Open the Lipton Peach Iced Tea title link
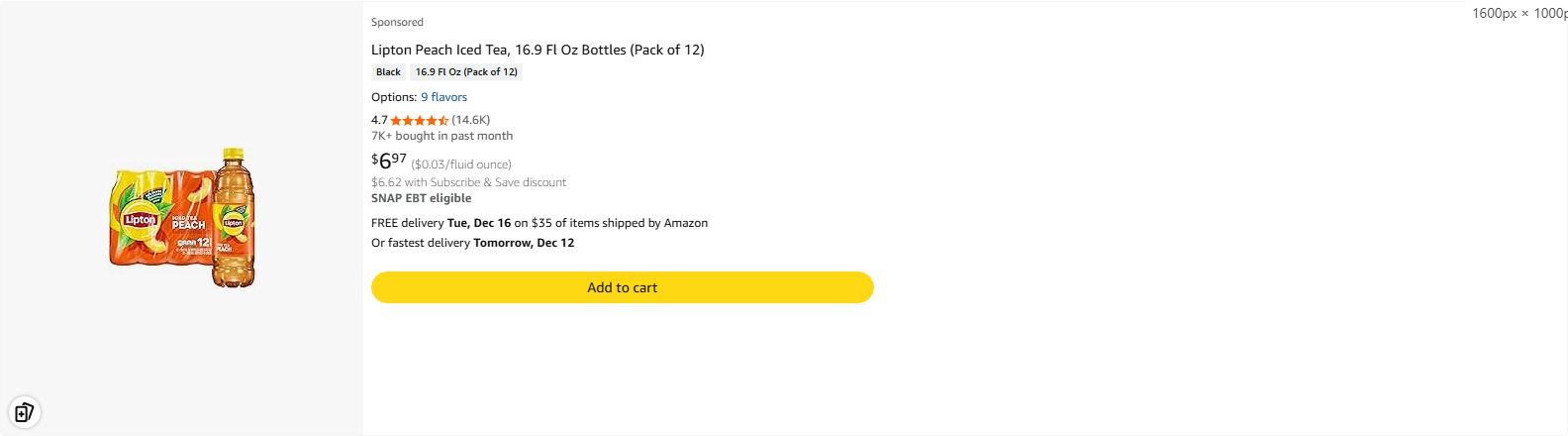 tap(538, 50)
